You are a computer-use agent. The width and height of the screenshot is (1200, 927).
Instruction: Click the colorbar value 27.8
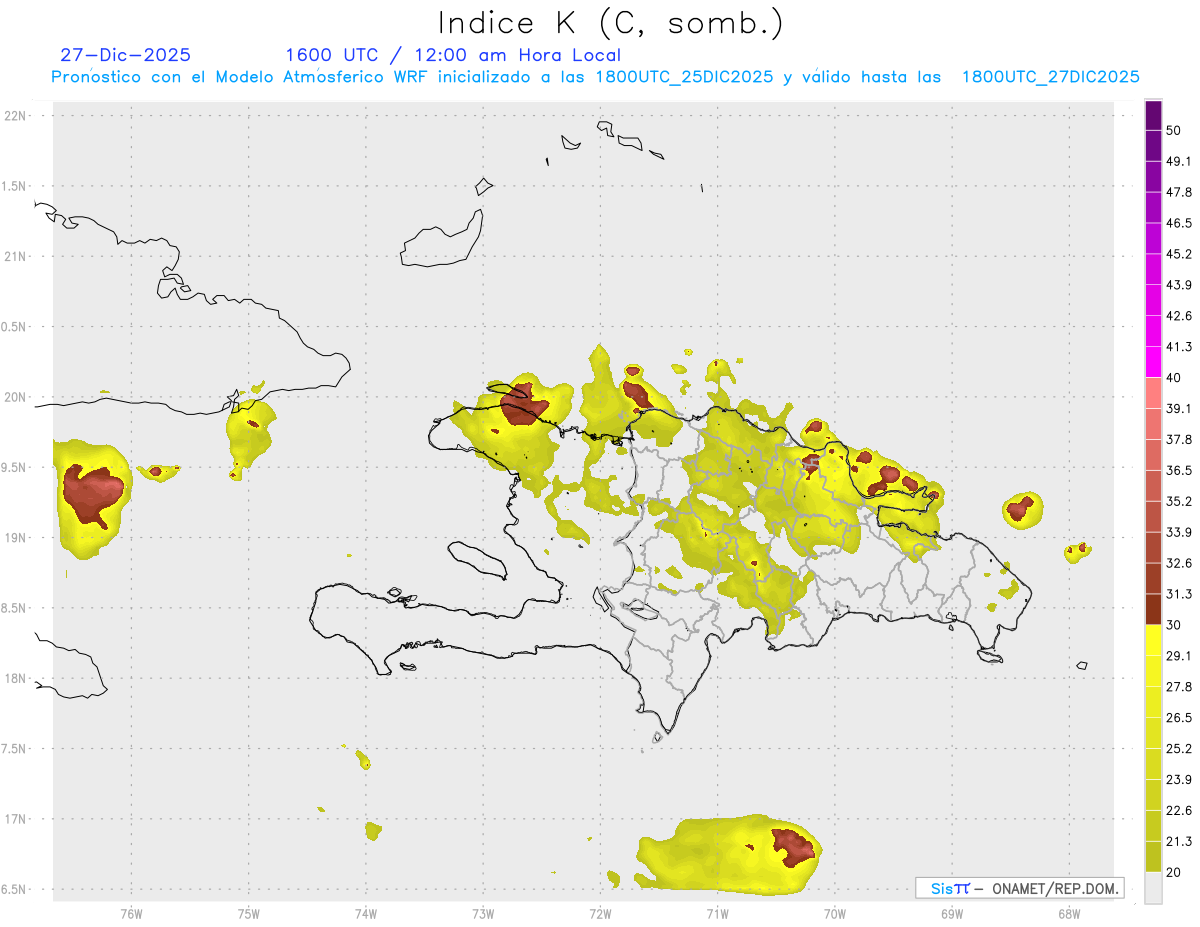(1178, 687)
